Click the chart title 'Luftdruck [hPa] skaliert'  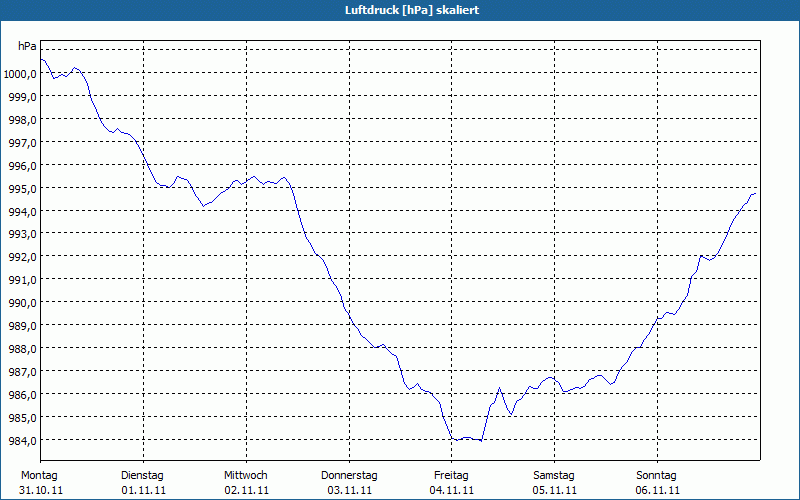[x=412, y=10]
